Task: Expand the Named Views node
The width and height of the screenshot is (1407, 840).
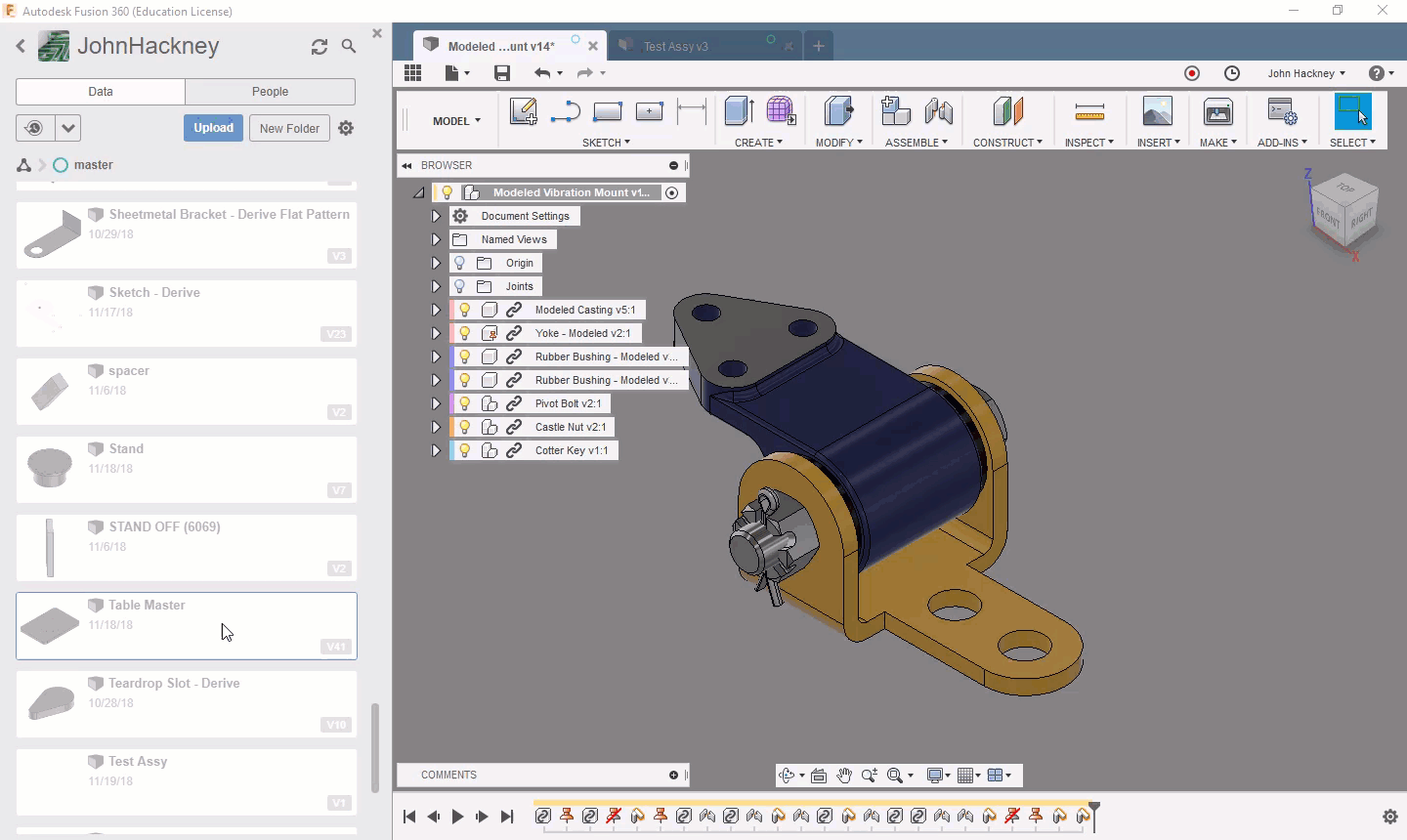Action: [436, 239]
